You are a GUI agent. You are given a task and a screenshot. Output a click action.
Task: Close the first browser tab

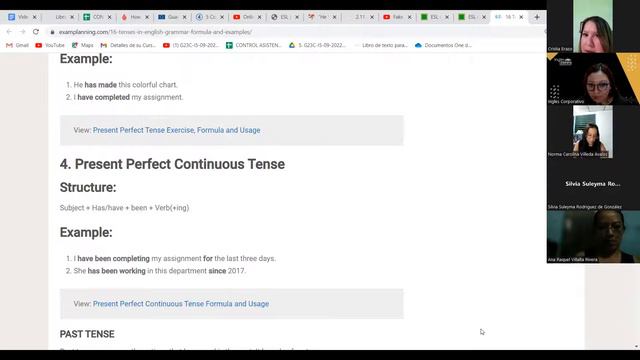click(34, 17)
